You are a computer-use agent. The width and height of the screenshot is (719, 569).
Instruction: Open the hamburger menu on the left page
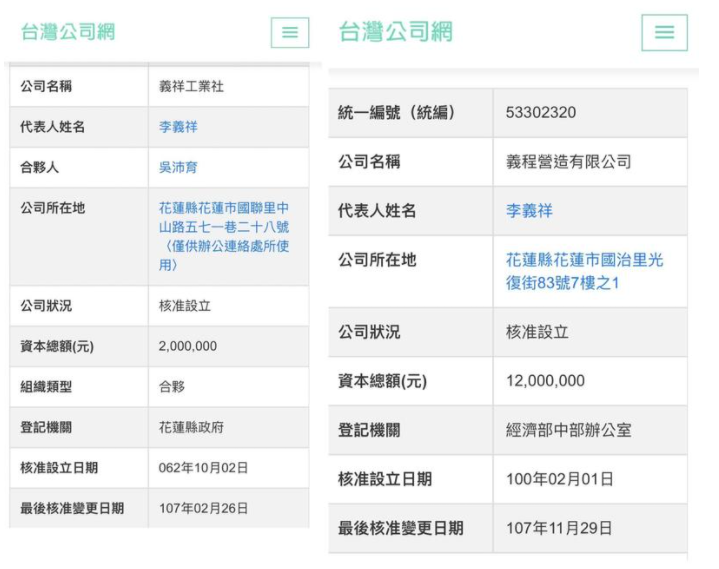(x=290, y=33)
